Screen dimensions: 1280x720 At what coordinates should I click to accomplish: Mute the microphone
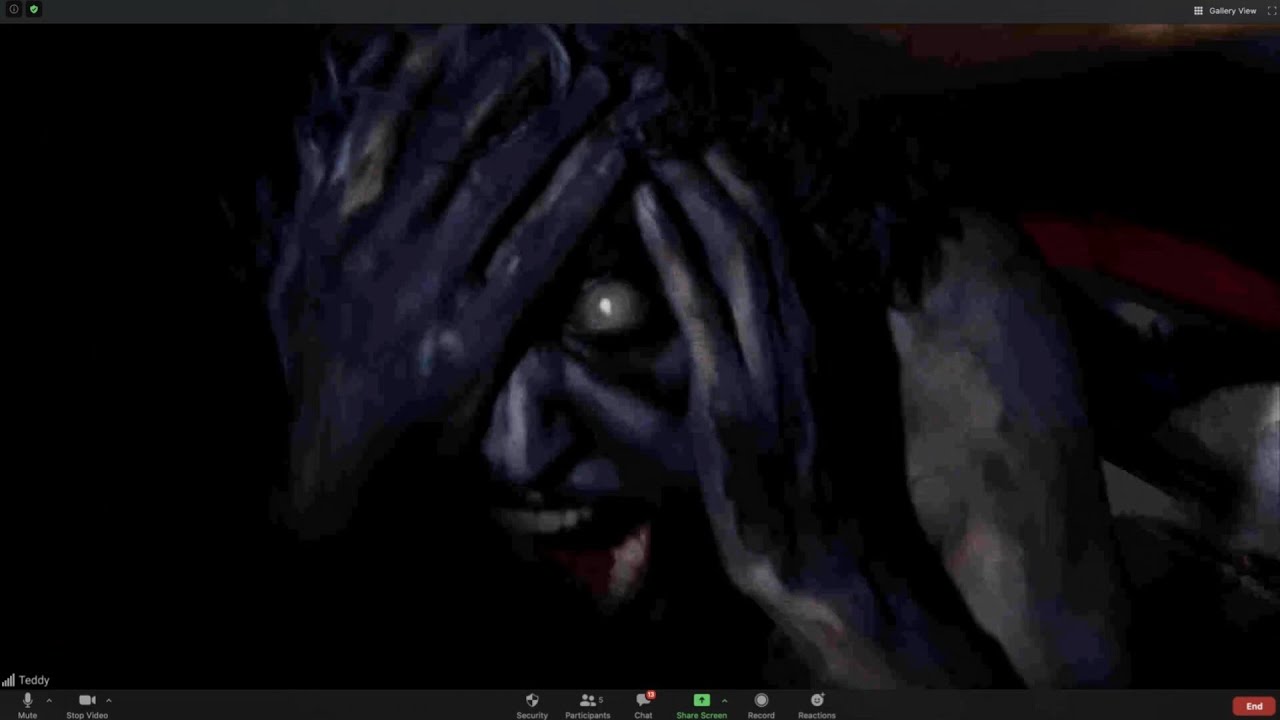(27, 705)
